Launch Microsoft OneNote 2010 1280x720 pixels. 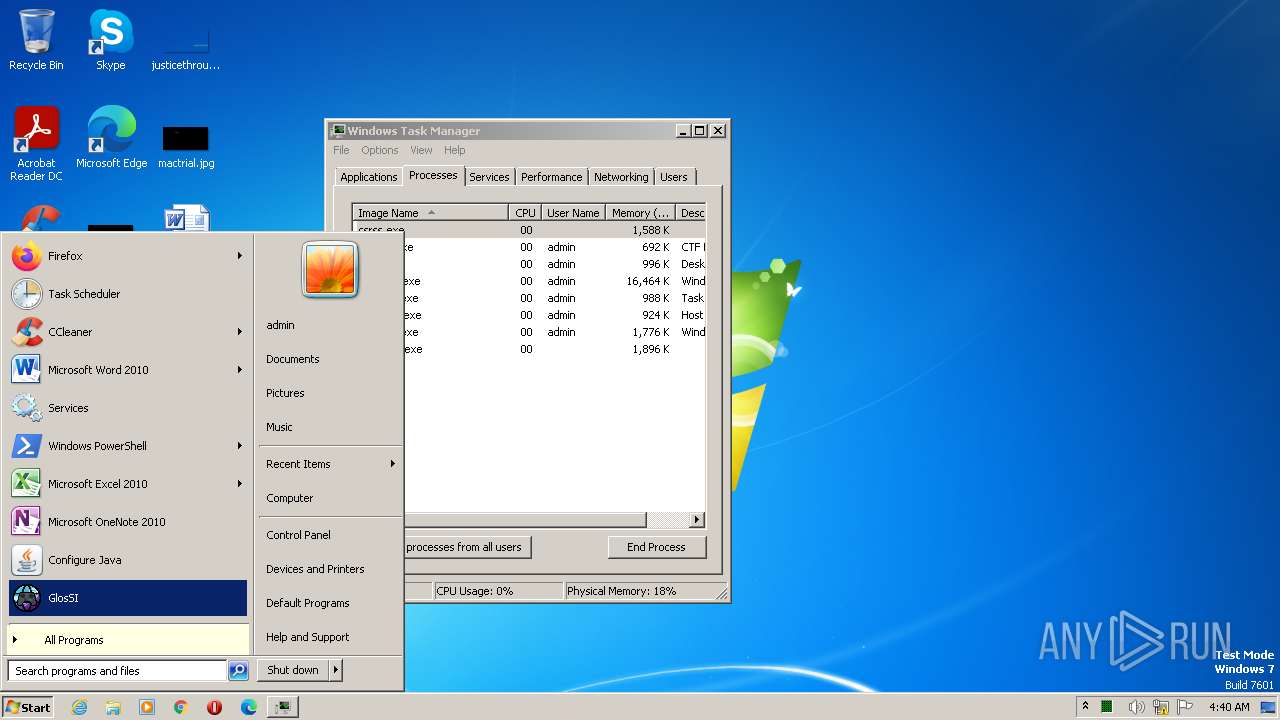pyautogui.click(x=128, y=522)
